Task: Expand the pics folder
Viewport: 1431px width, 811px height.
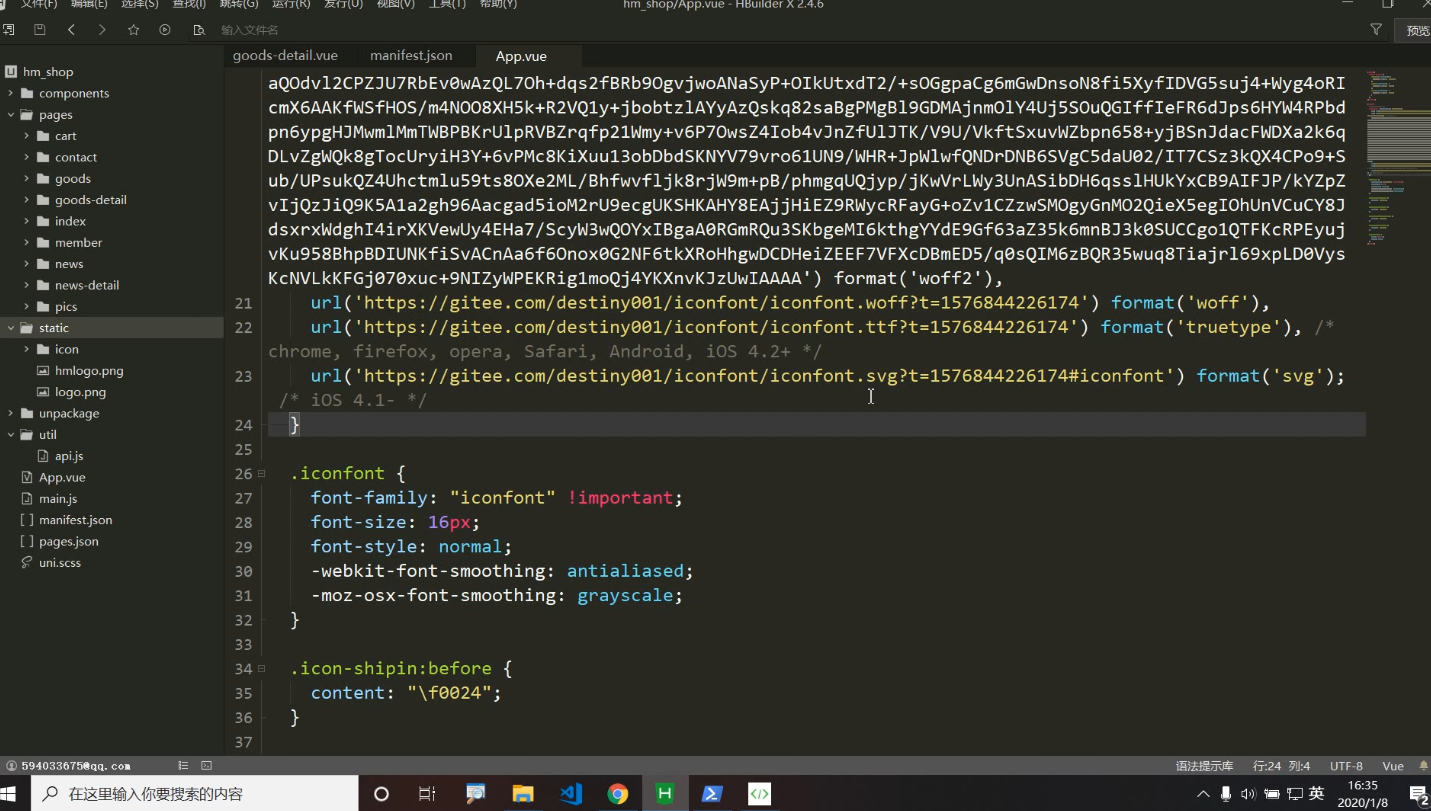Action: click(27, 307)
